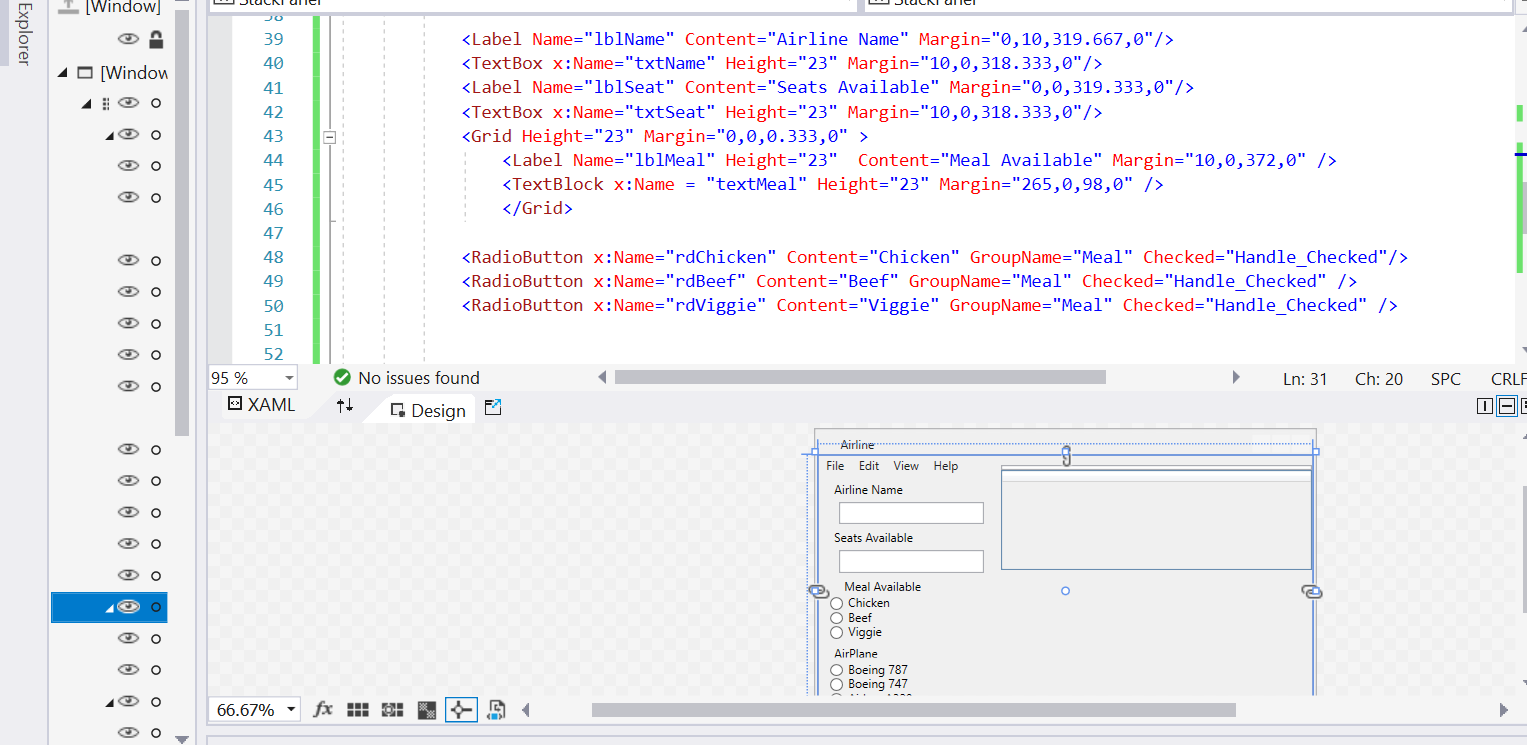
Task: Open the 95 % code zoom dropdown
Action: 289,378
